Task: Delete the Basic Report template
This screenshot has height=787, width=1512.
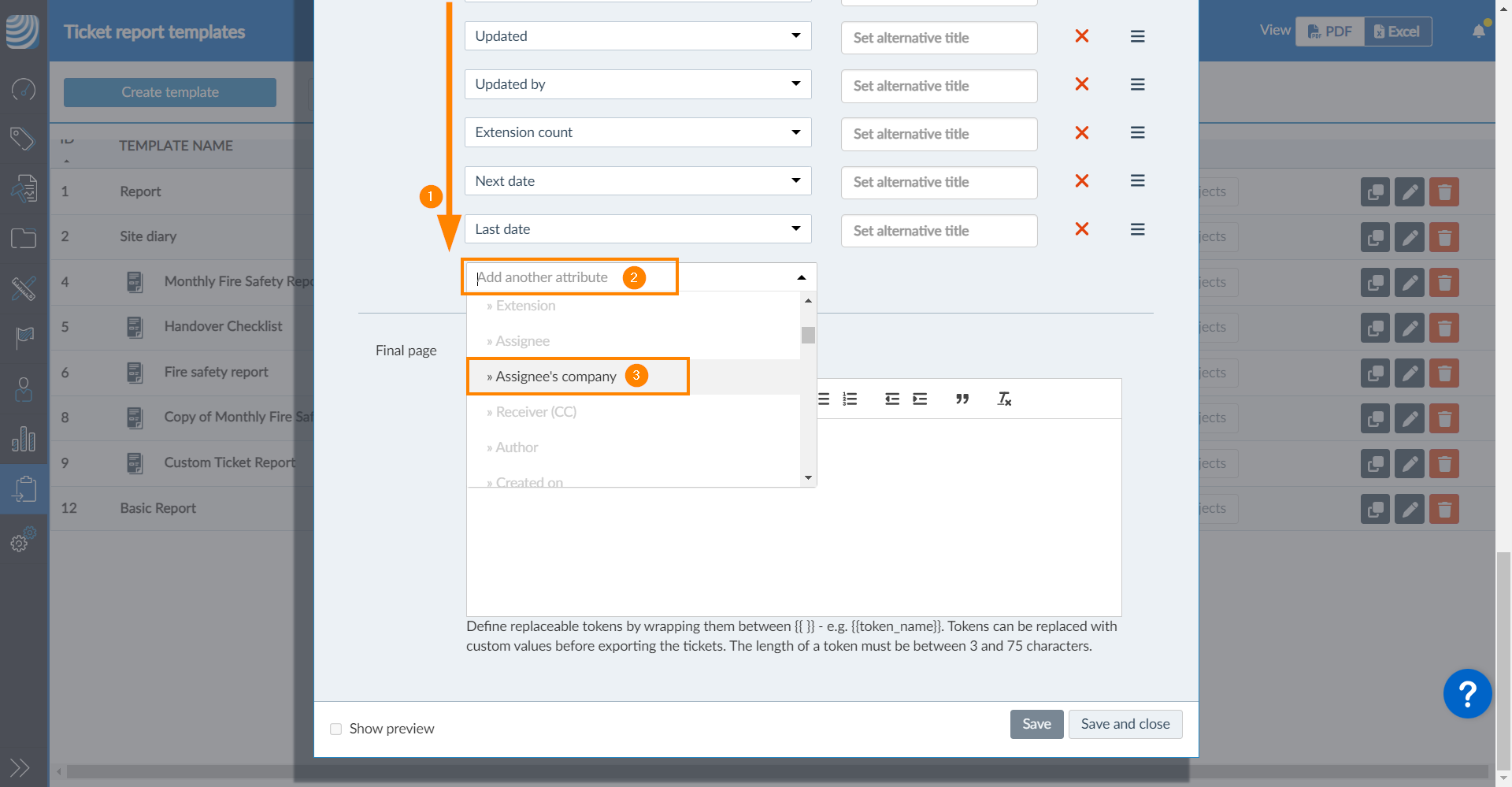Action: point(1443,509)
